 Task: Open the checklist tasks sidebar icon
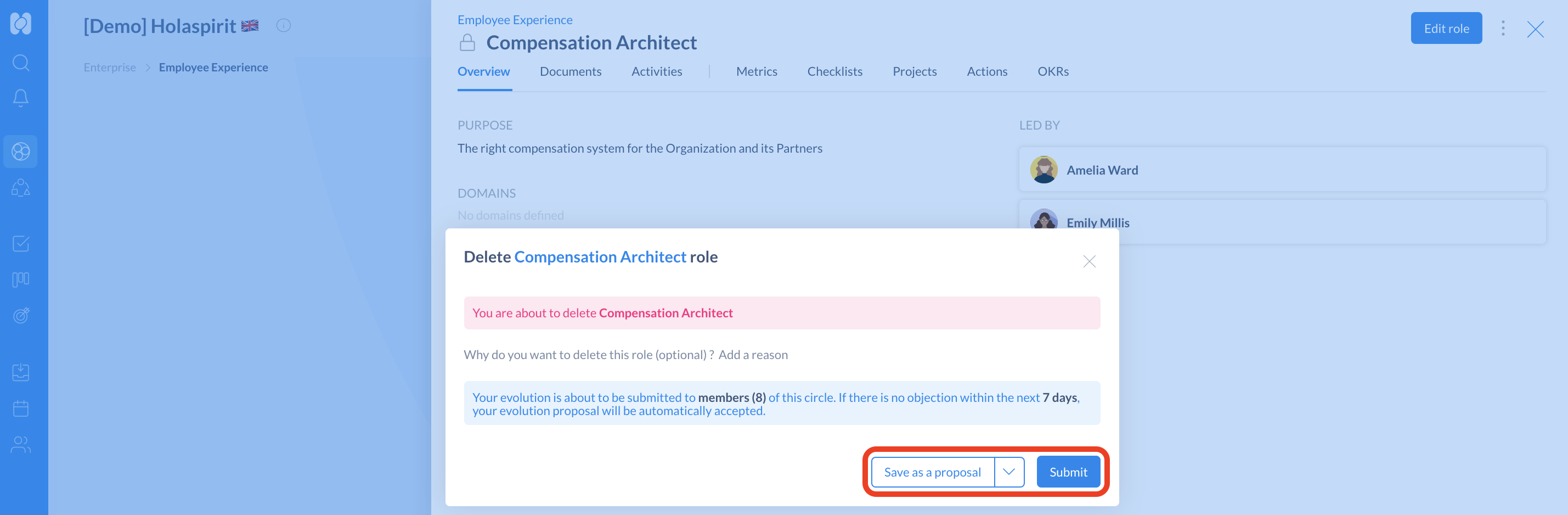(21, 244)
